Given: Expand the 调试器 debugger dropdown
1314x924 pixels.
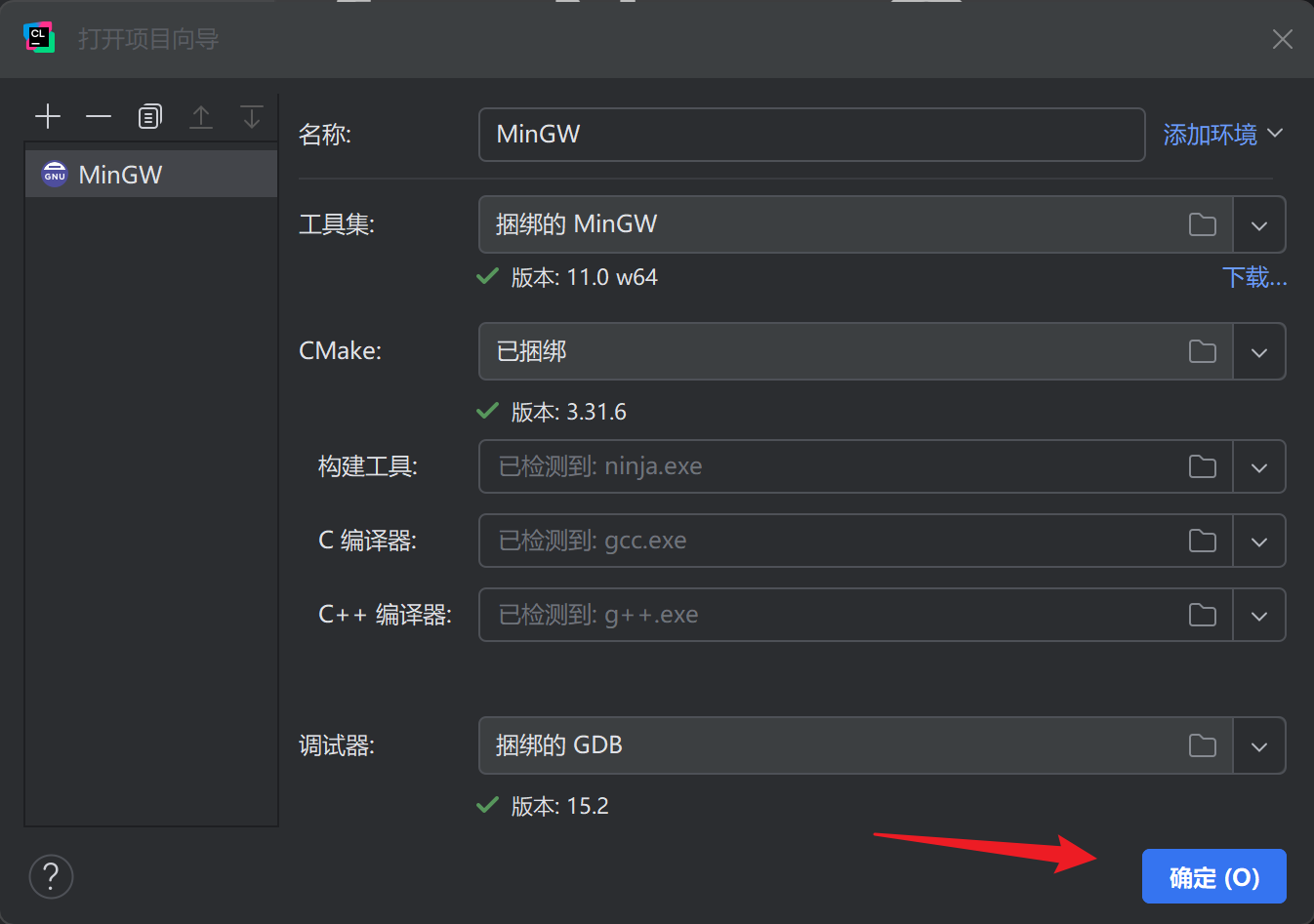Looking at the screenshot, I should pyautogui.click(x=1259, y=746).
